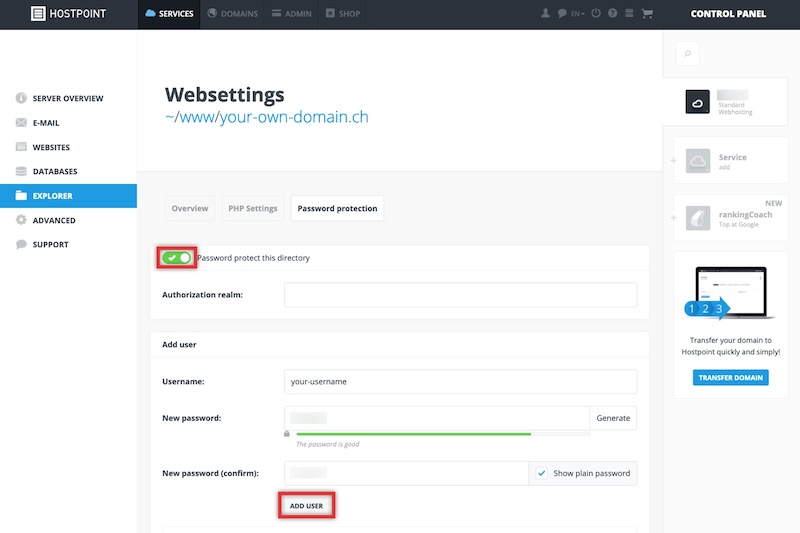Open the Advanced sidebar section
The image size is (800, 533).
68,220
